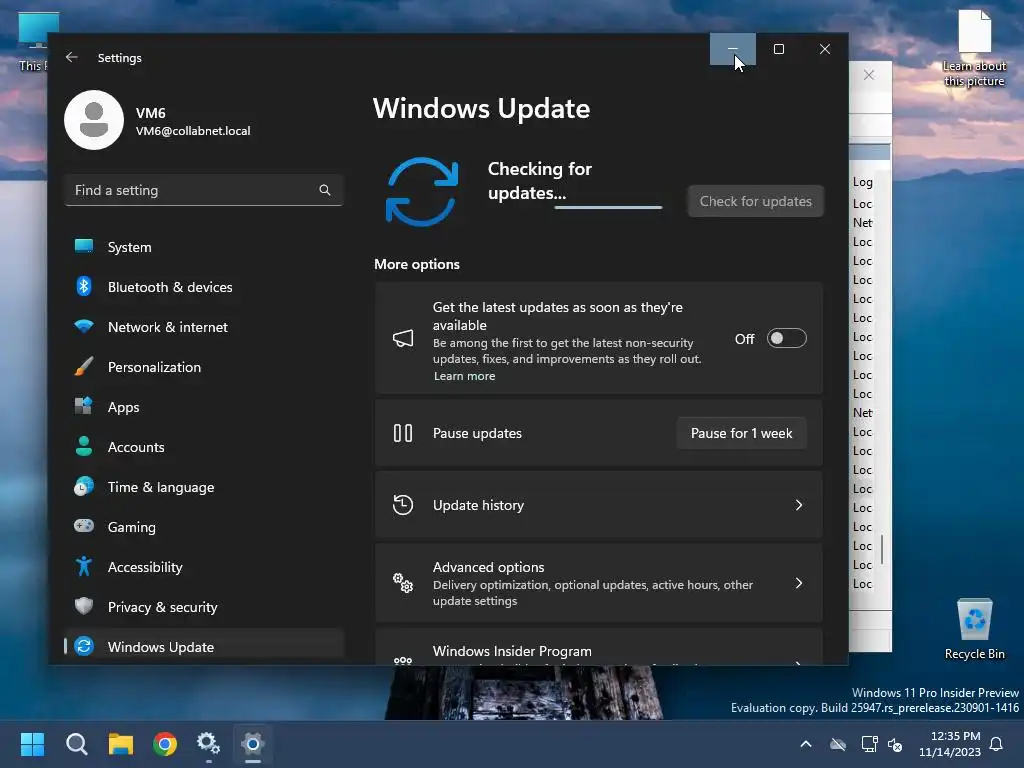Image resolution: width=1024 pixels, height=768 pixels.
Task: Open File Explorer from taskbar
Action: click(x=121, y=744)
